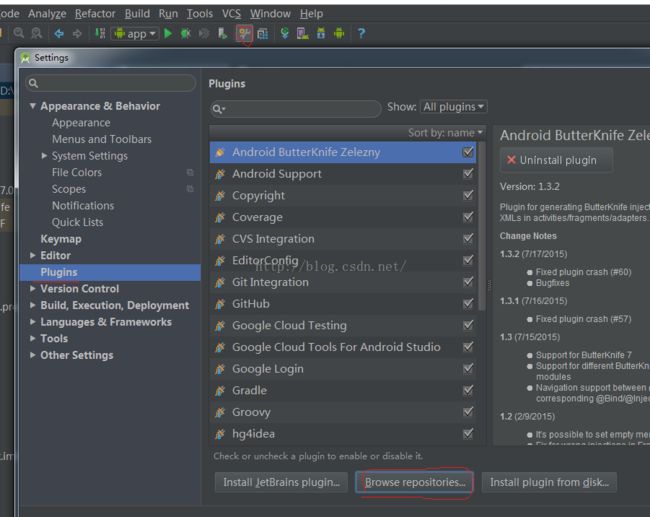The image size is (650, 517).
Task: Open Settings via the highlighted toolbar icon
Action: pos(244,33)
